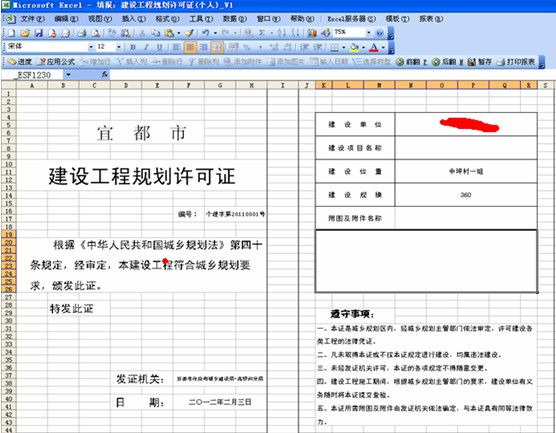Click the Save floppy disk icon
This screenshot has height=433, width=556.
click(38, 33)
